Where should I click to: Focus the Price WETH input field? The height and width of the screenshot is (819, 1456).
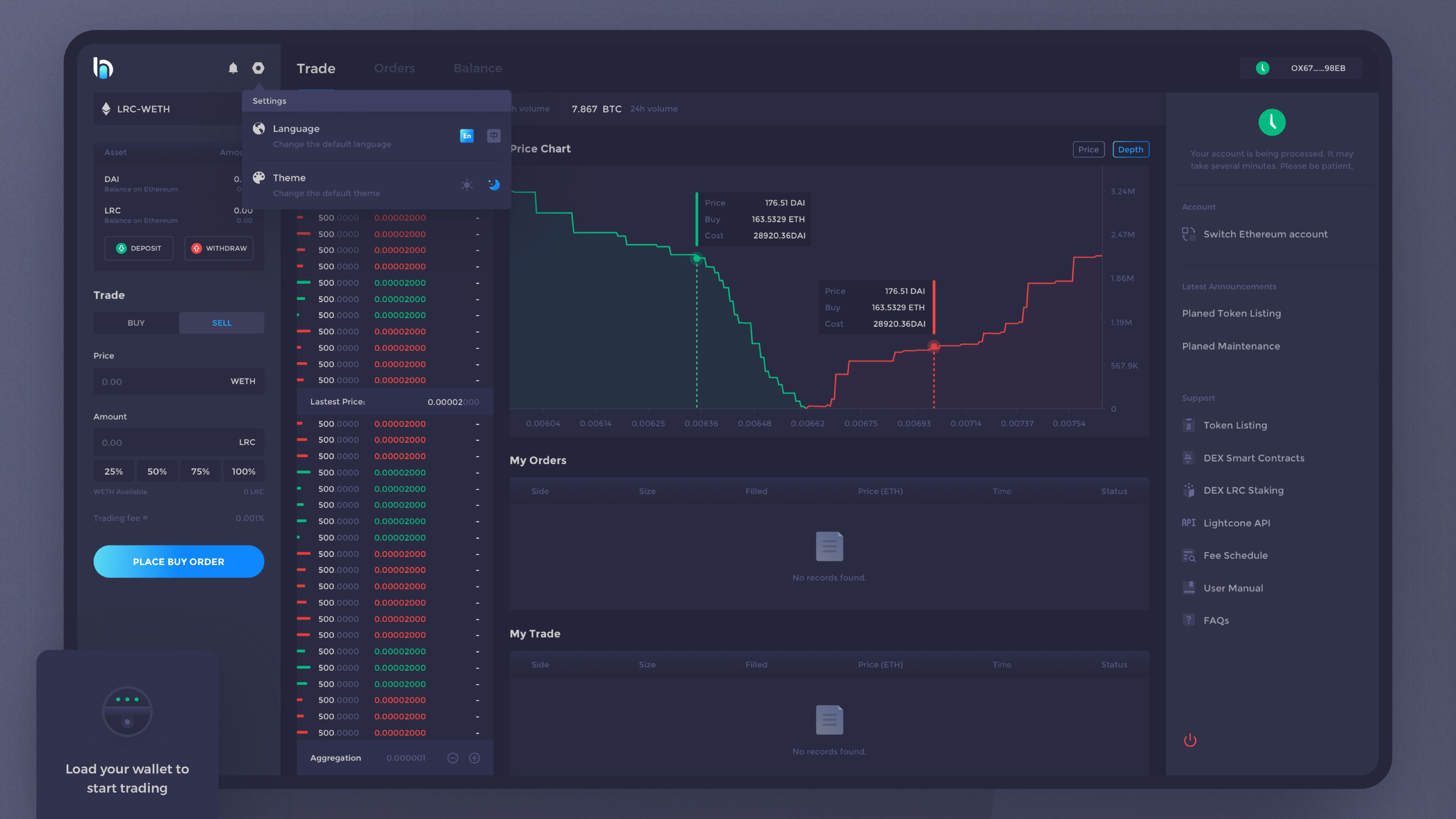(x=179, y=381)
